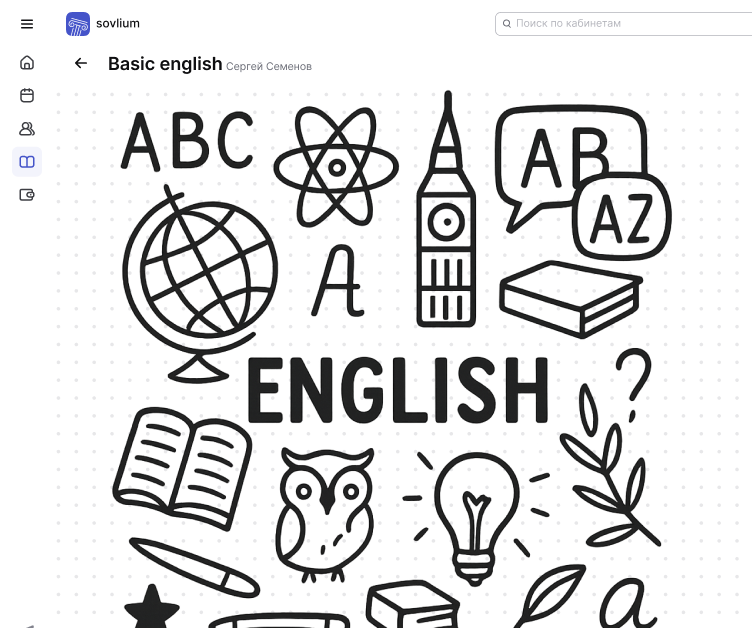Click the atom symbol drawing

336,167
